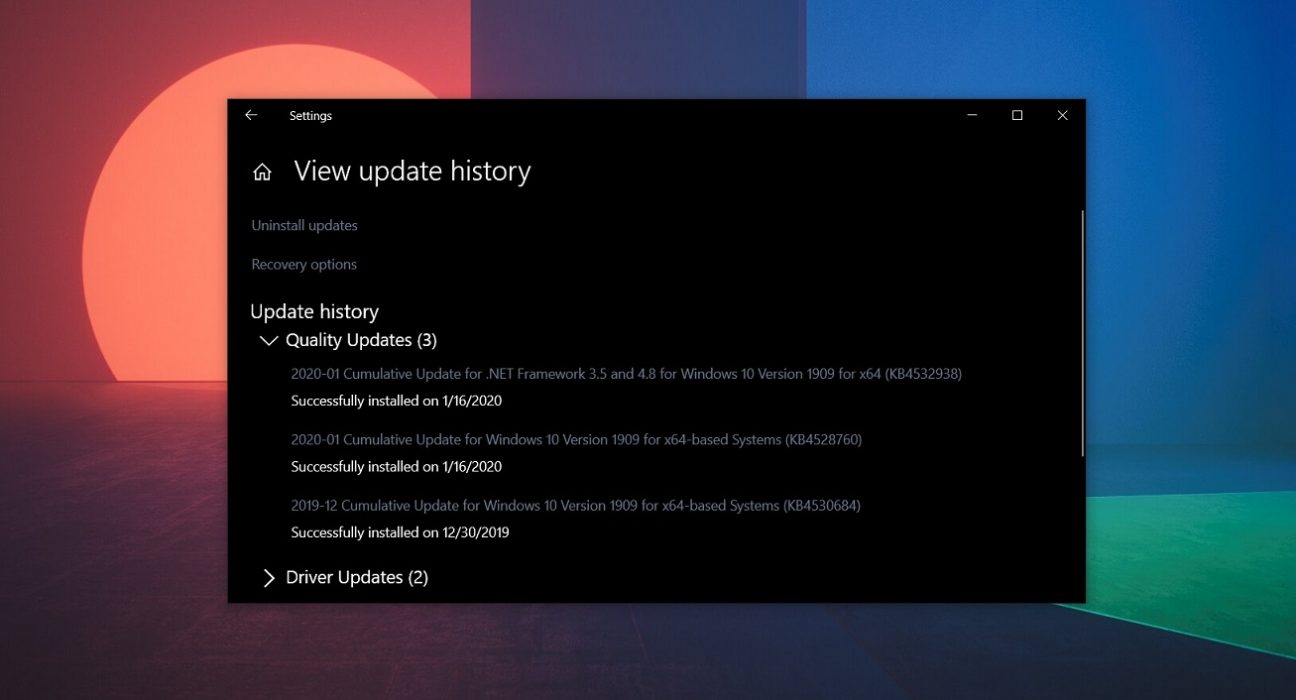Click the Driver Updates (2) label
The height and width of the screenshot is (700, 1296).
pos(357,578)
